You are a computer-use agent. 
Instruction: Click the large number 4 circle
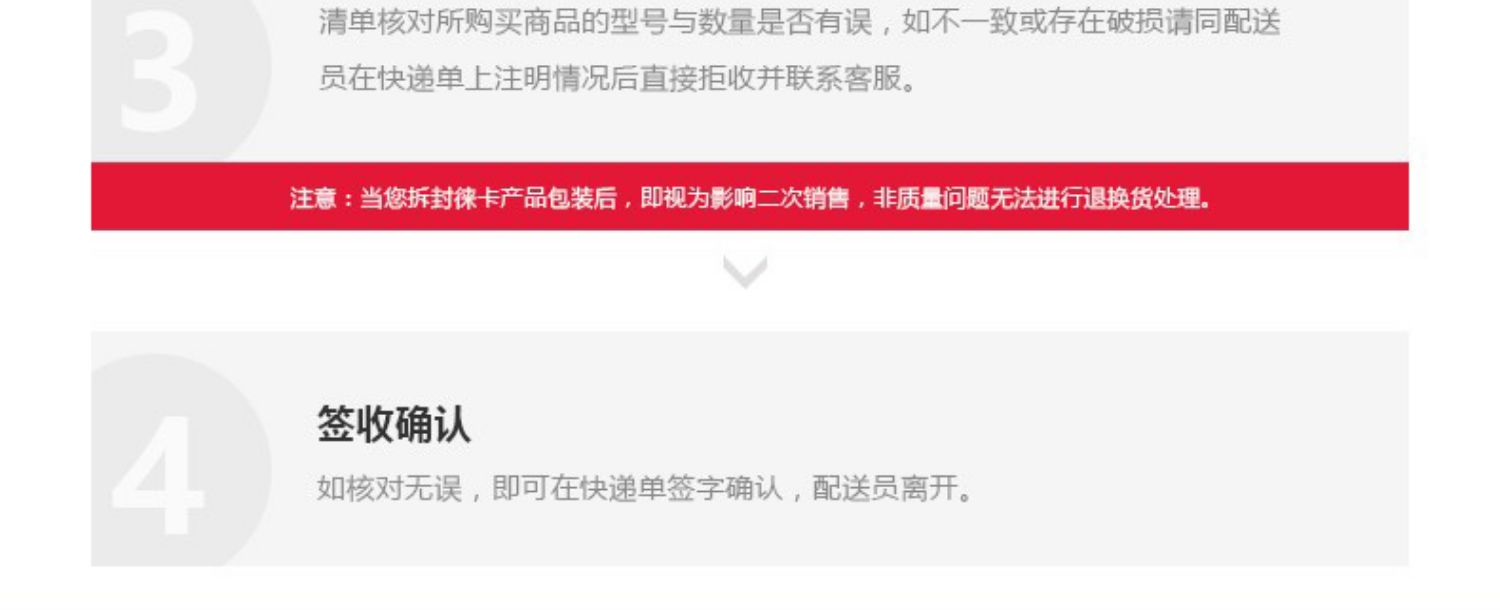coord(181,460)
